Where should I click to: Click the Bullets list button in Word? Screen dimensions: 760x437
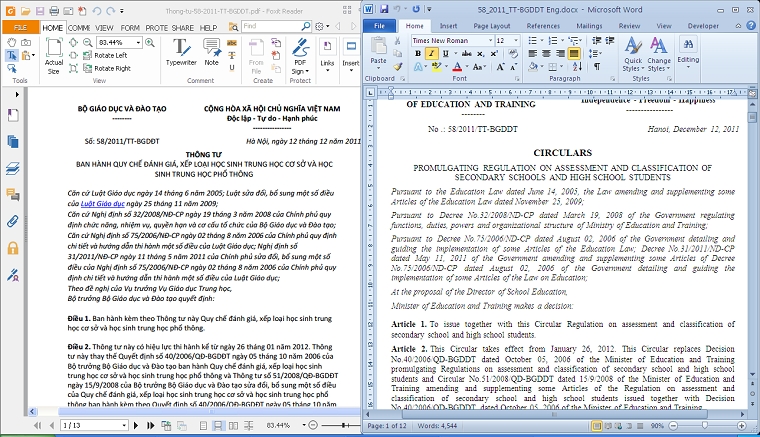click(532, 40)
